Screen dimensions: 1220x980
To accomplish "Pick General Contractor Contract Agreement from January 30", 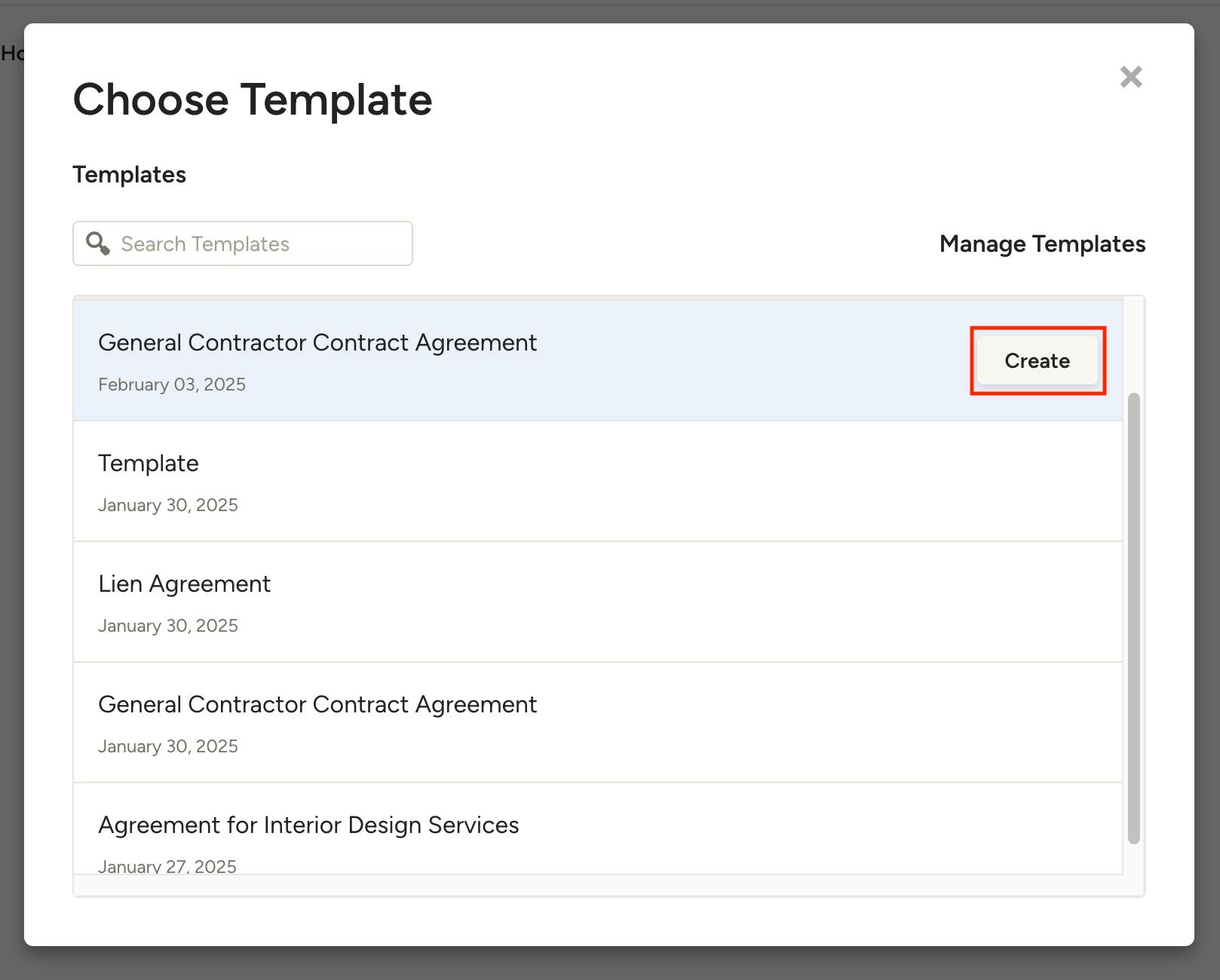I will pos(317,705).
